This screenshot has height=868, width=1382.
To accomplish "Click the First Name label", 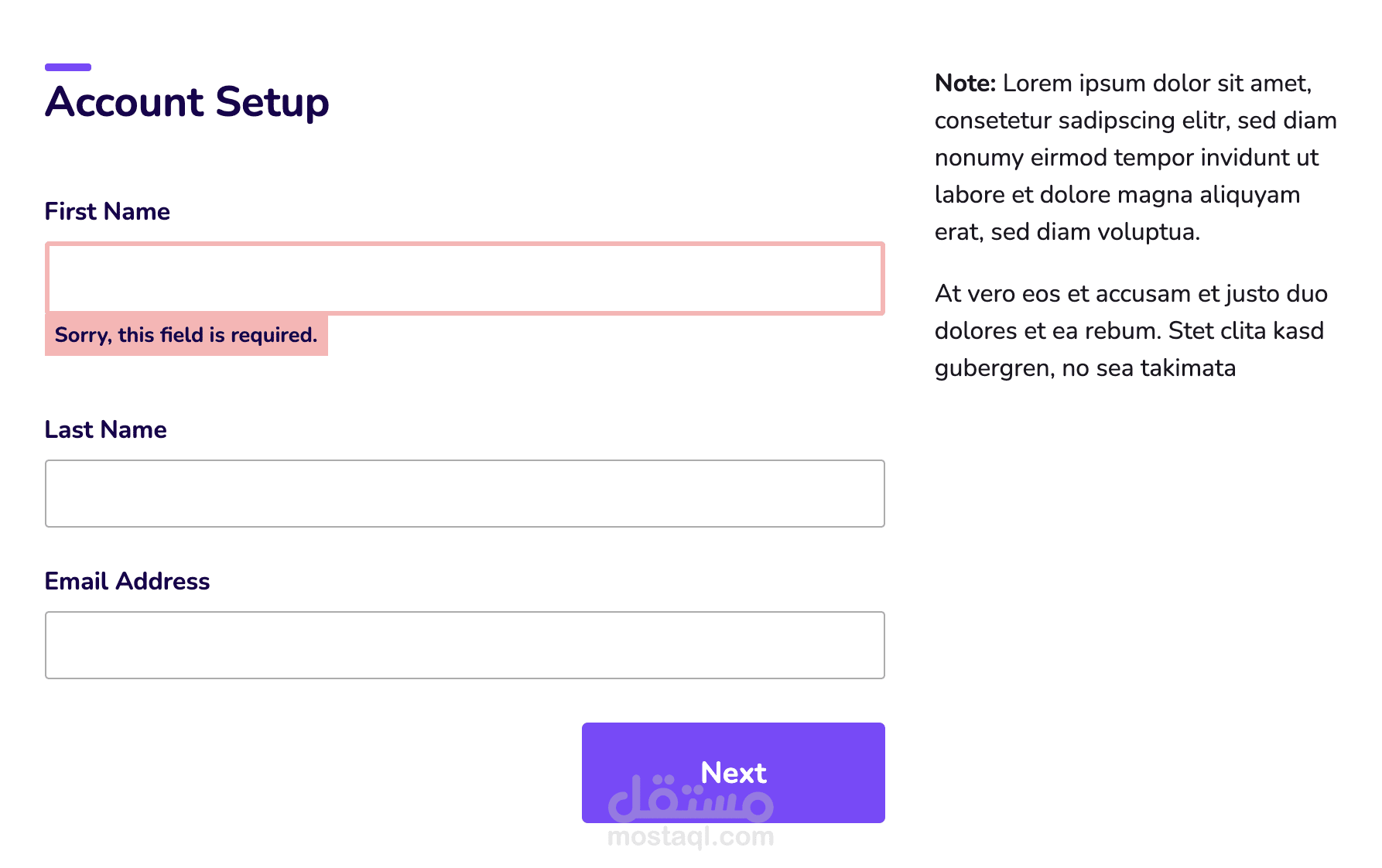I will pos(107,211).
